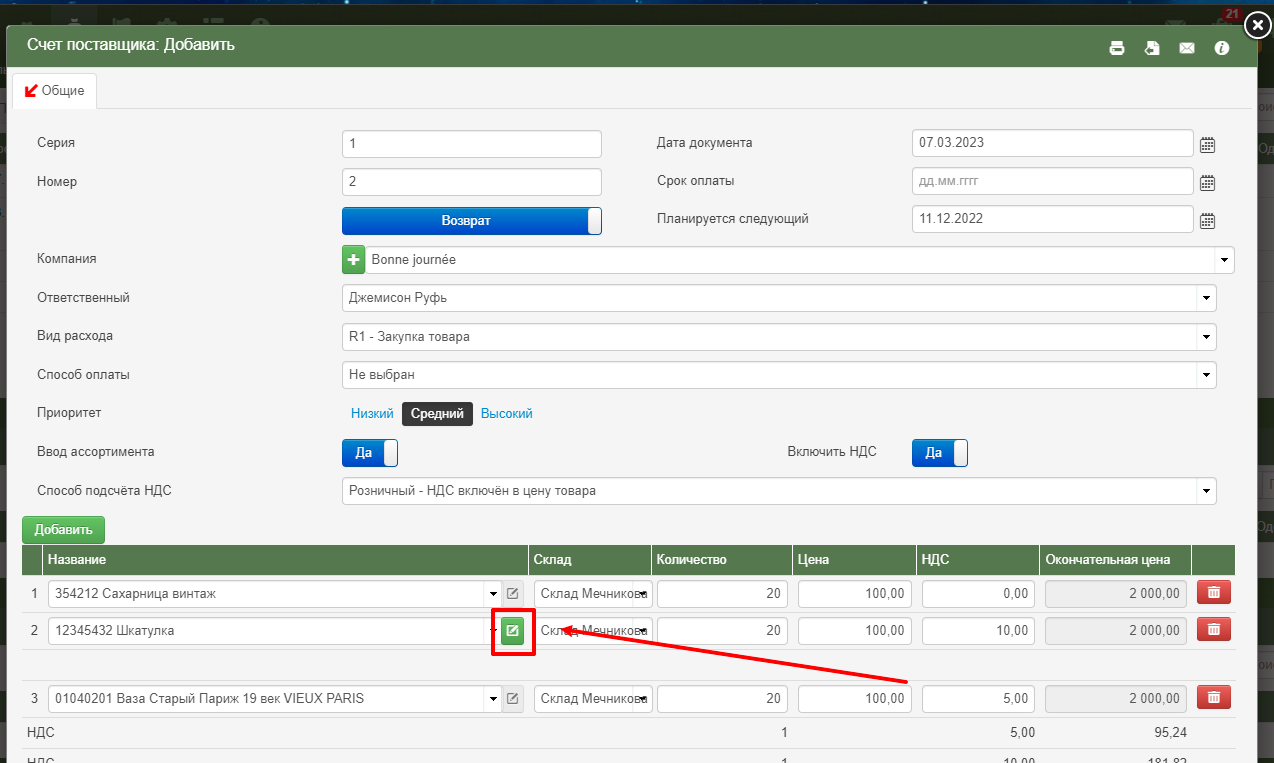The width and height of the screenshot is (1274, 763).
Task: Expand Способ подсчёта НДС dropdown
Action: pyautogui.click(x=1207, y=491)
